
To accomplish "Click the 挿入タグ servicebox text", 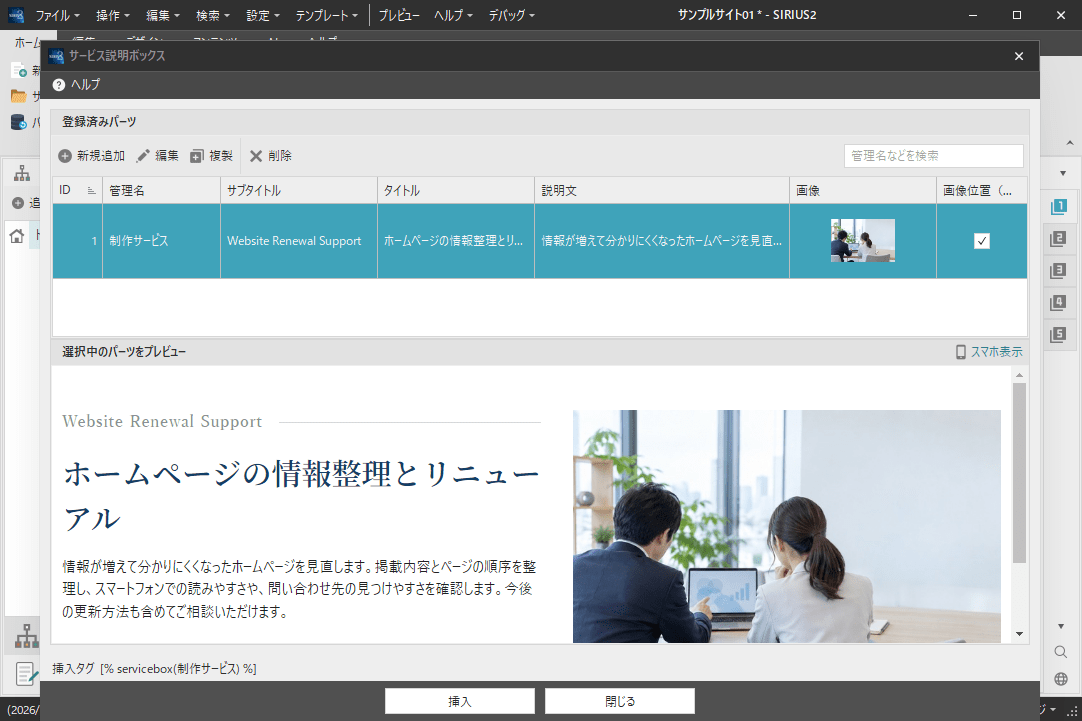I will point(155,669).
